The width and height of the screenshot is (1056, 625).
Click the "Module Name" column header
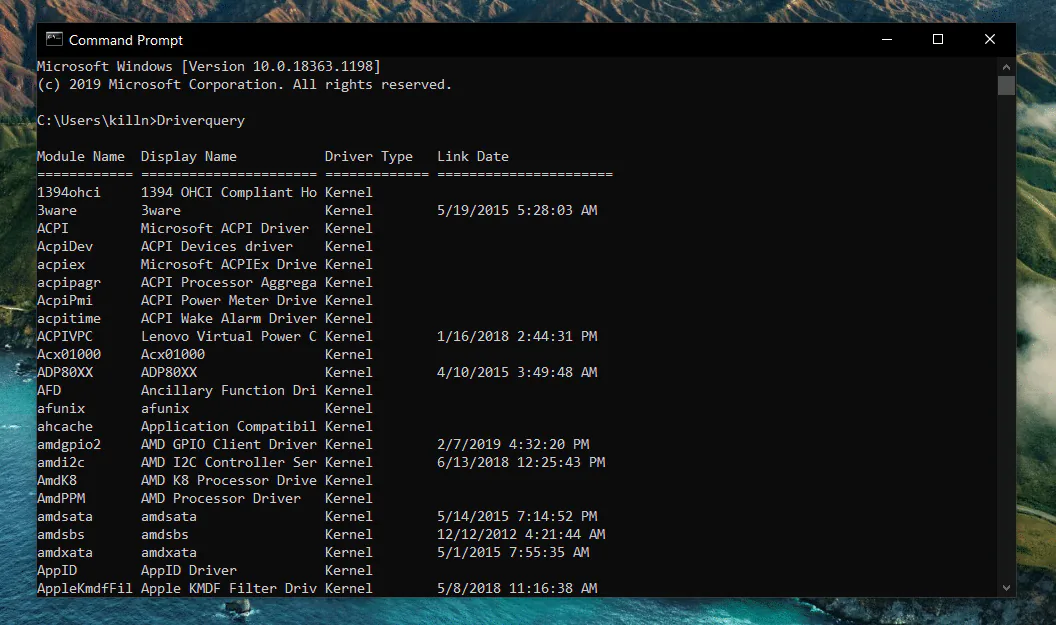tap(81, 156)
